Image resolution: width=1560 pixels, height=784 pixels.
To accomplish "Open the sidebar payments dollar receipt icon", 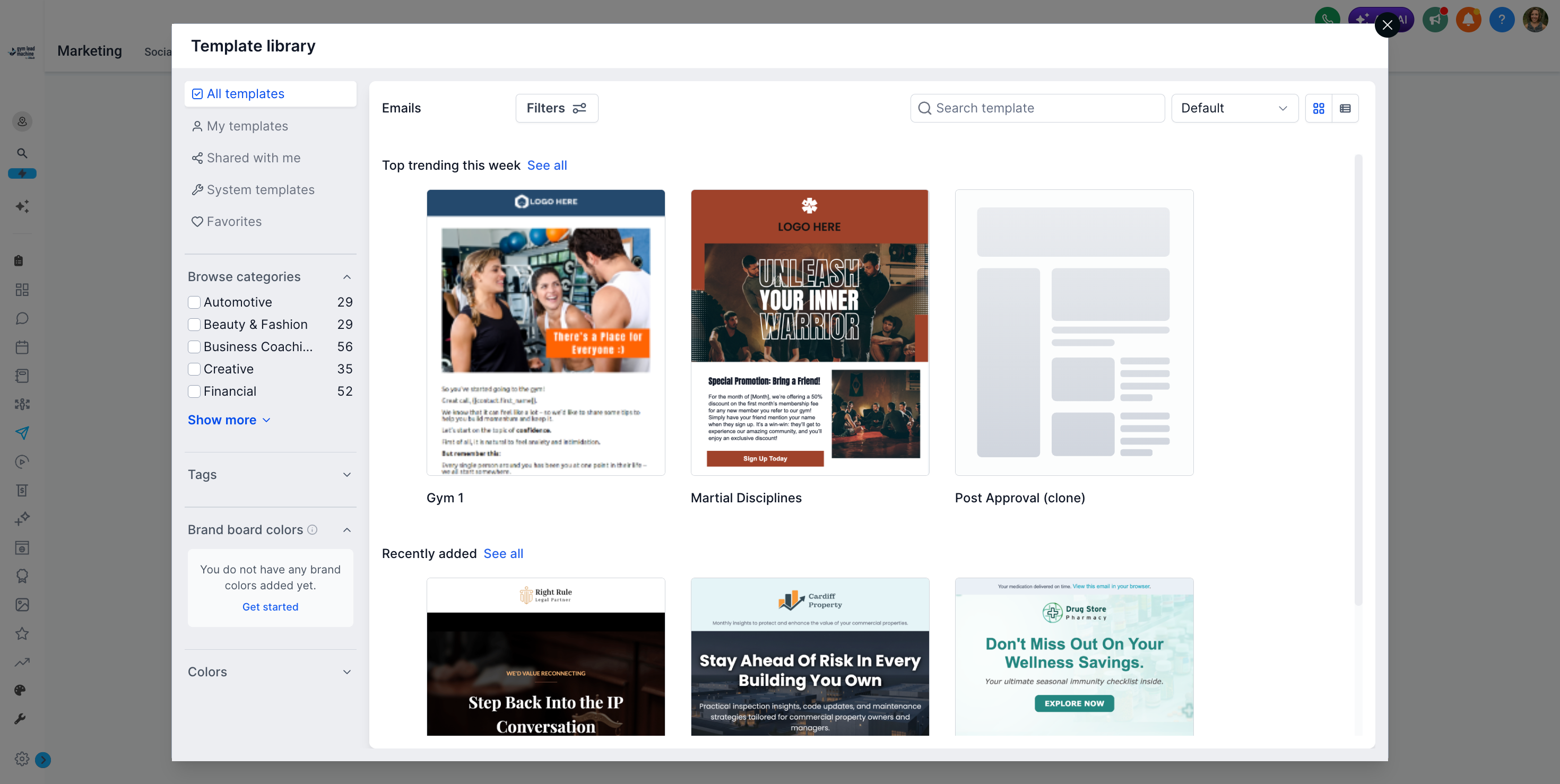I will click(22, 490).
